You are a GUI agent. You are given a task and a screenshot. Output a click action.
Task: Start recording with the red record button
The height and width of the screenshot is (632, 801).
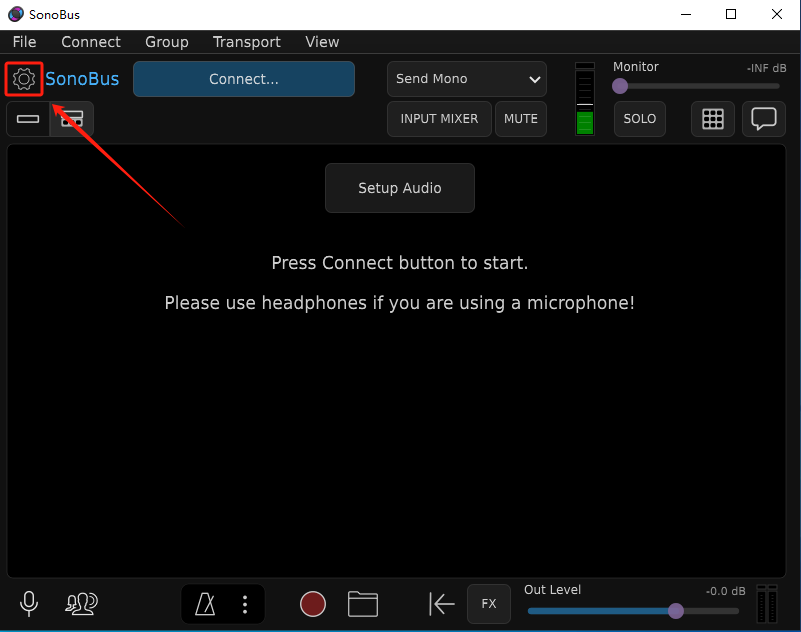pyautogui.click(x=313, y=604)
